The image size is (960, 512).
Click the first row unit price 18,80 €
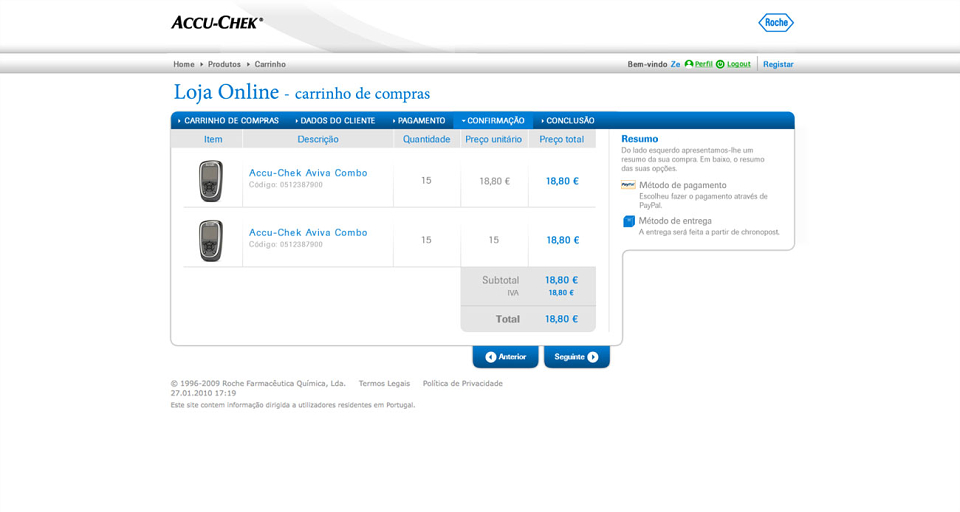[494, 181]
